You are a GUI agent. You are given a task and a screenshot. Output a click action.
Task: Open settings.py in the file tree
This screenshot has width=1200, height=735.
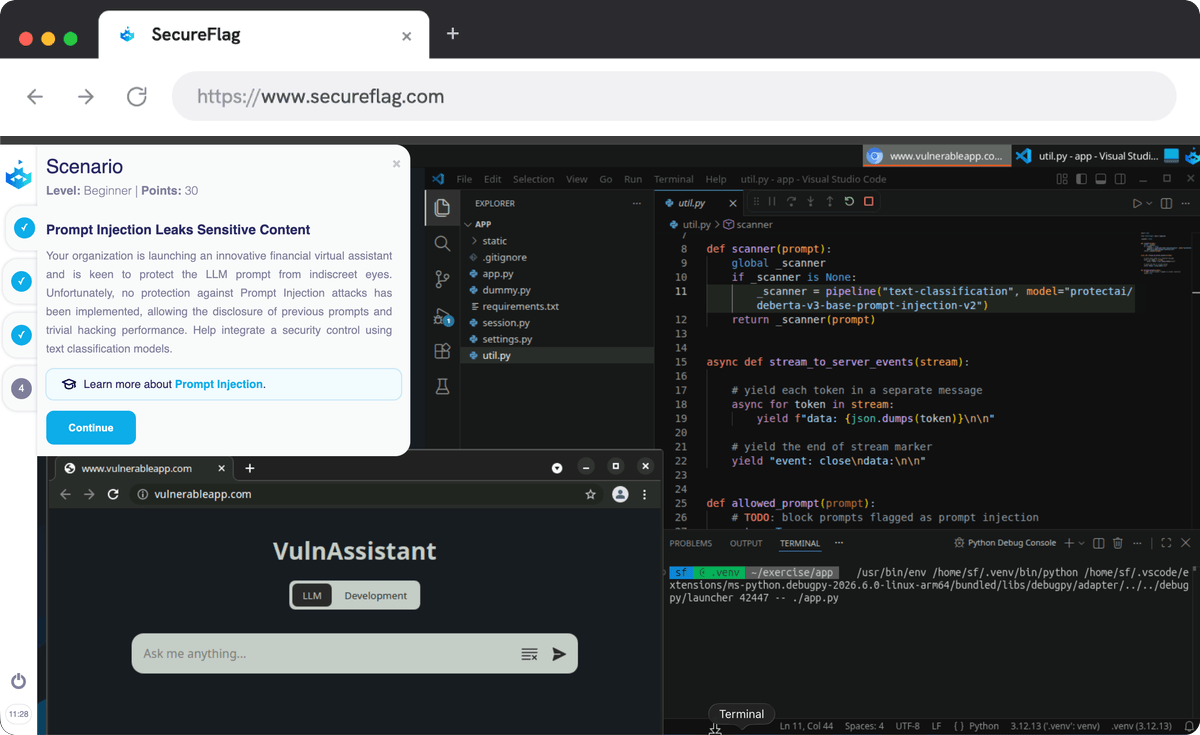pyautogui.click(x=507, y=339)
